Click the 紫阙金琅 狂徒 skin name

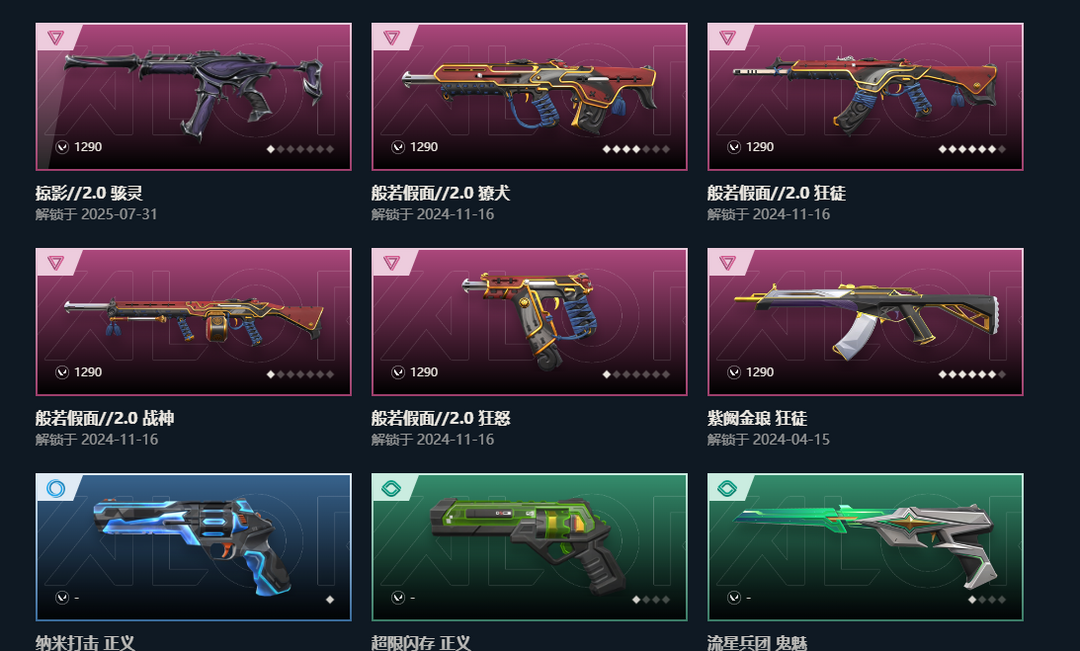757,418
